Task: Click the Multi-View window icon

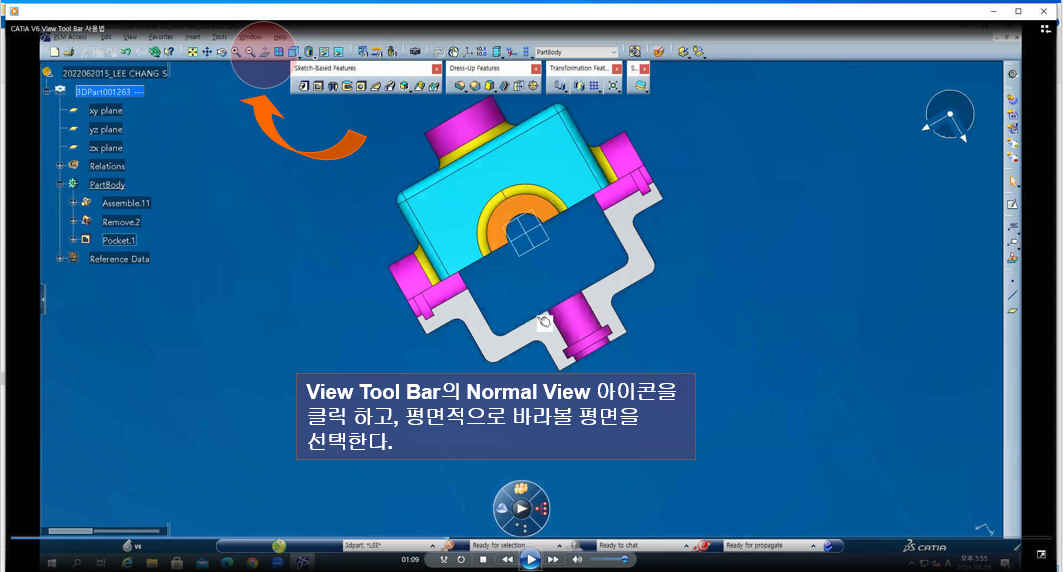Action: [279, 52]
